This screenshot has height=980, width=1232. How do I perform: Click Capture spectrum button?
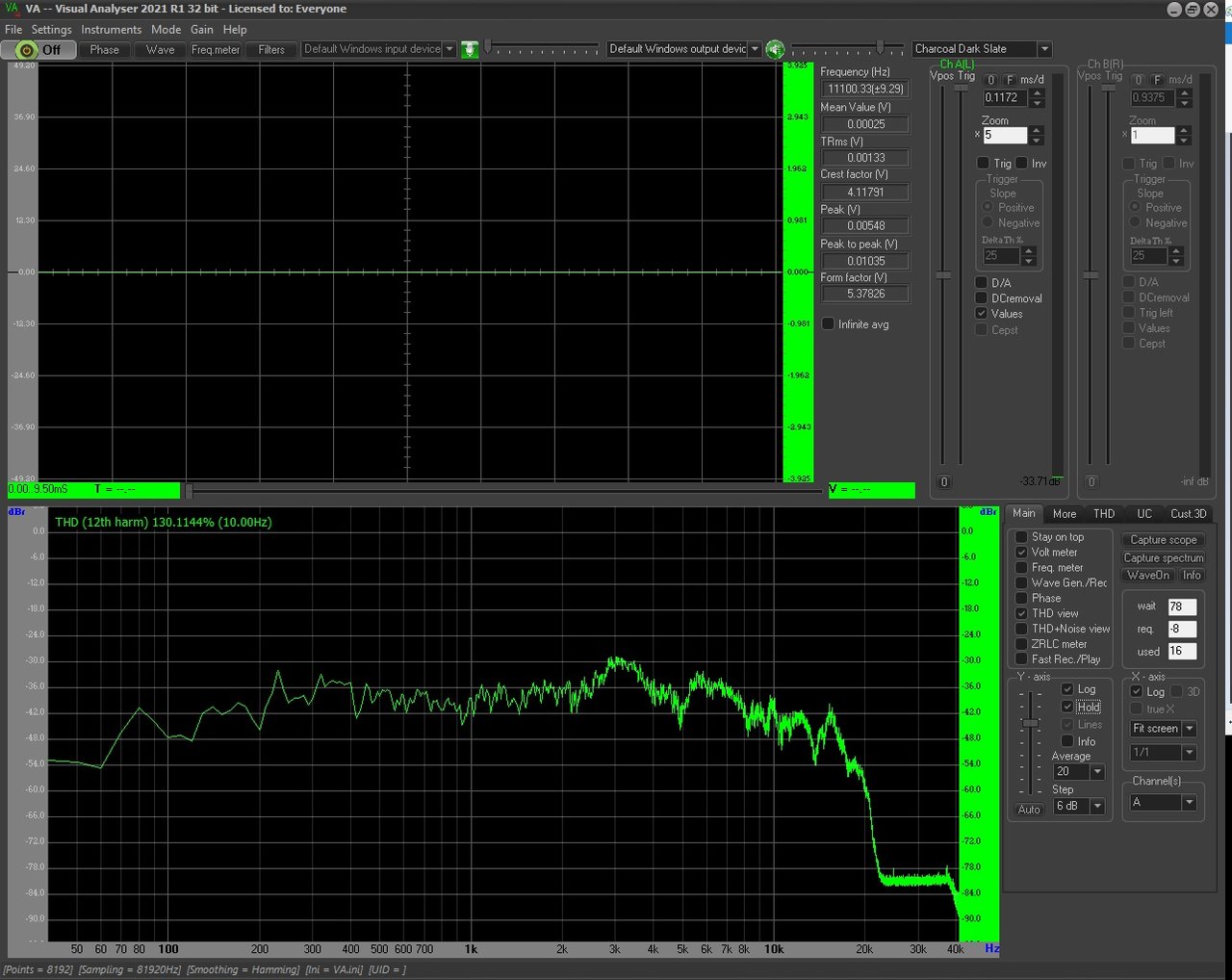(1164, 558)
